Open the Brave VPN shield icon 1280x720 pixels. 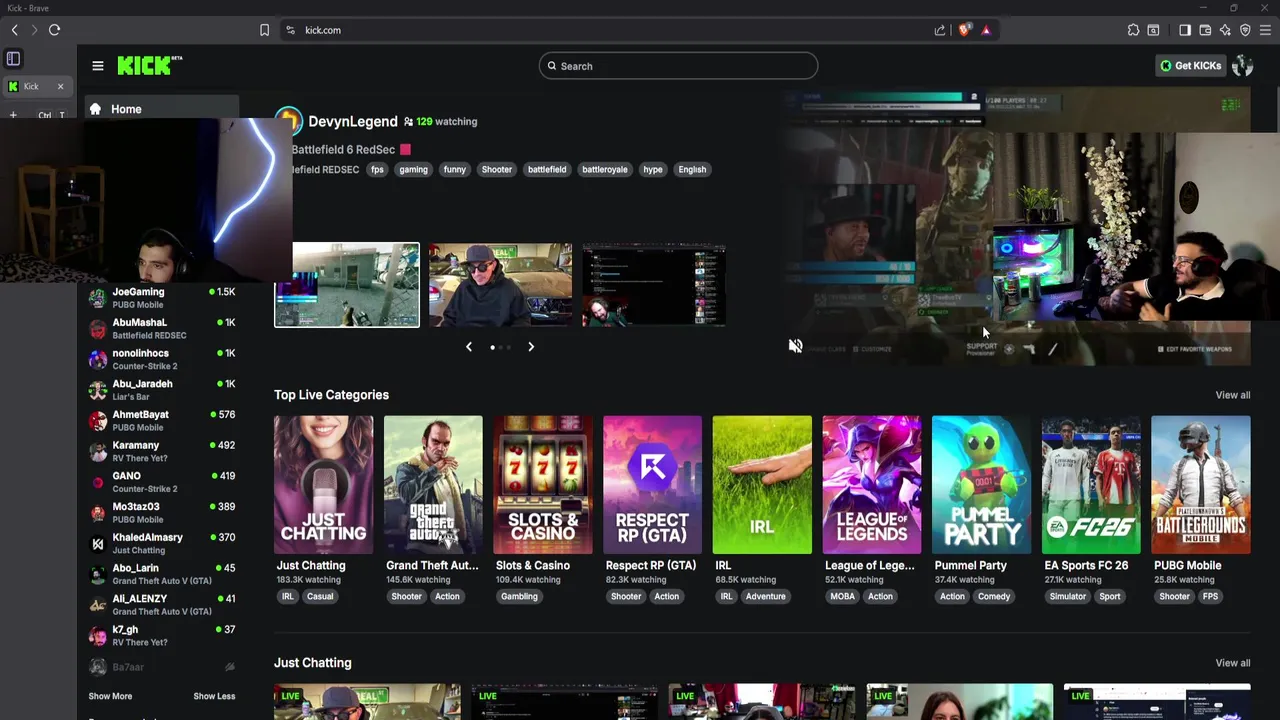tap(1245, 30)
